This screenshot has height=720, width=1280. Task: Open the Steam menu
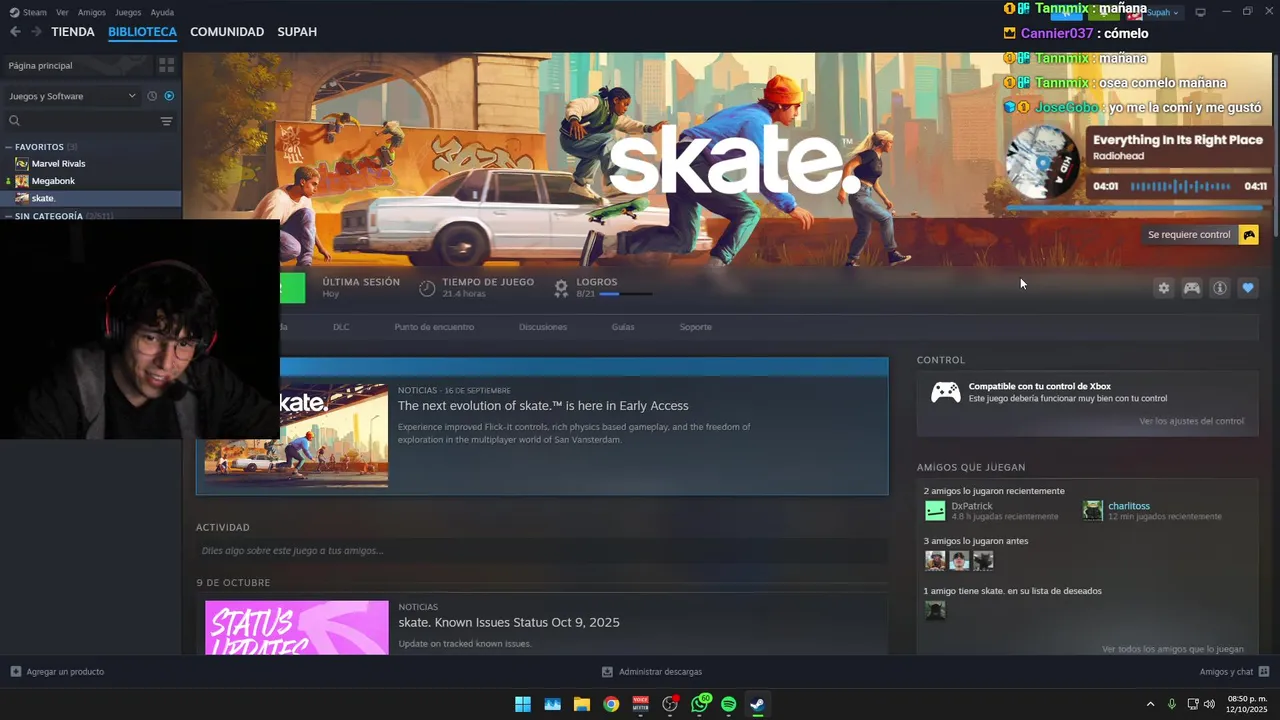tap(29, 12)
